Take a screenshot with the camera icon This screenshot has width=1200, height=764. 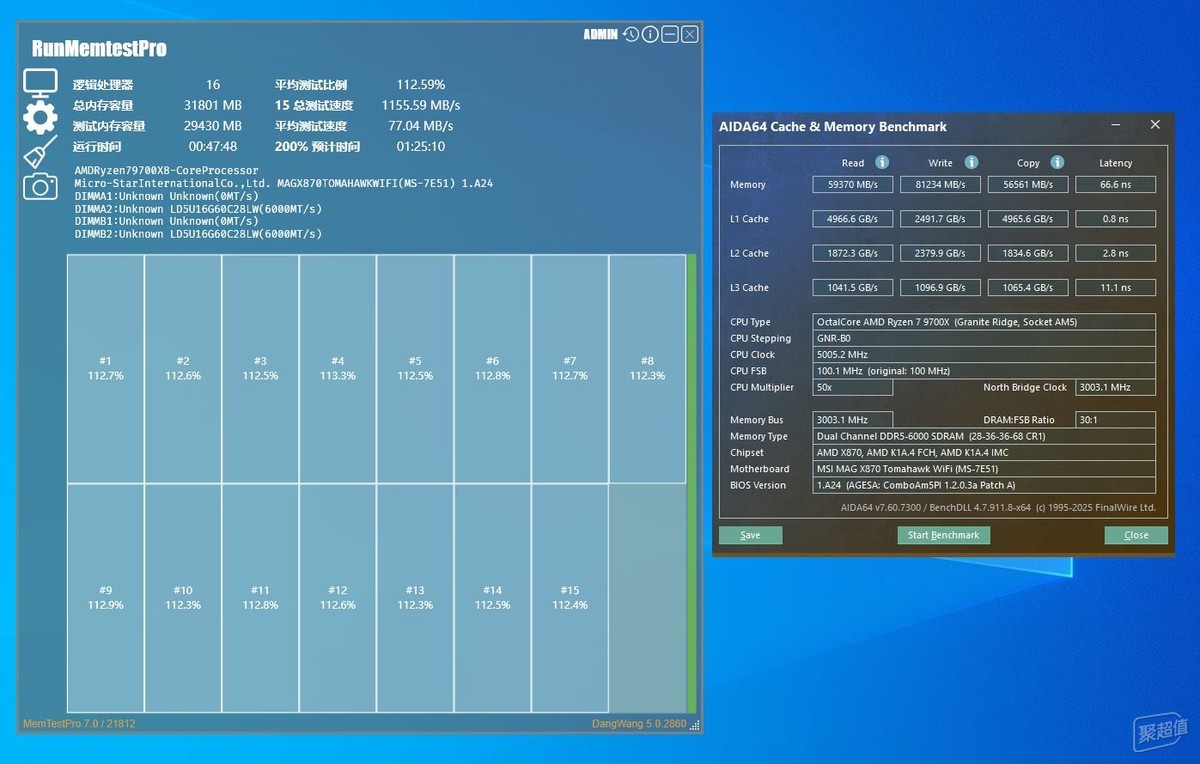[x=40, y=186]
